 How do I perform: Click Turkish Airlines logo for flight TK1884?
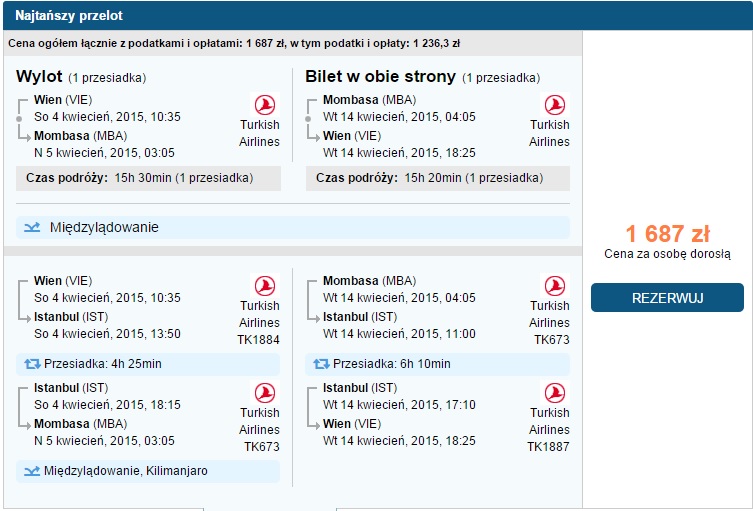point(265,286)
